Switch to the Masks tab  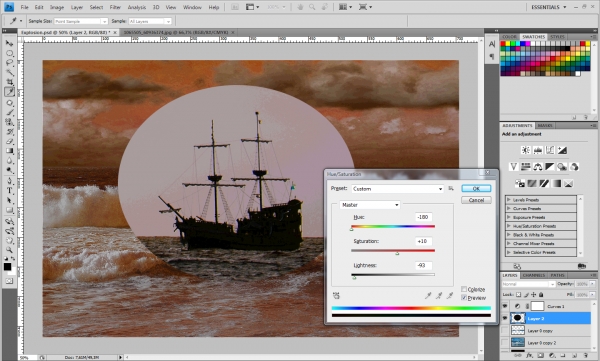coord(545,126)
